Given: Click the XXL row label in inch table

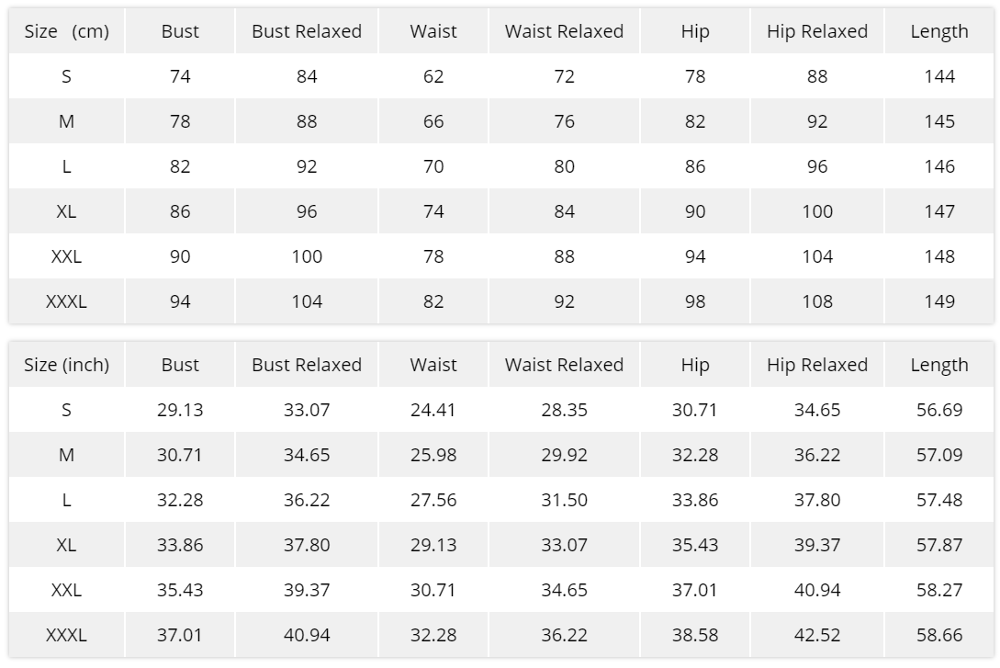Looking at the screenshot, I should coord(66,590).
